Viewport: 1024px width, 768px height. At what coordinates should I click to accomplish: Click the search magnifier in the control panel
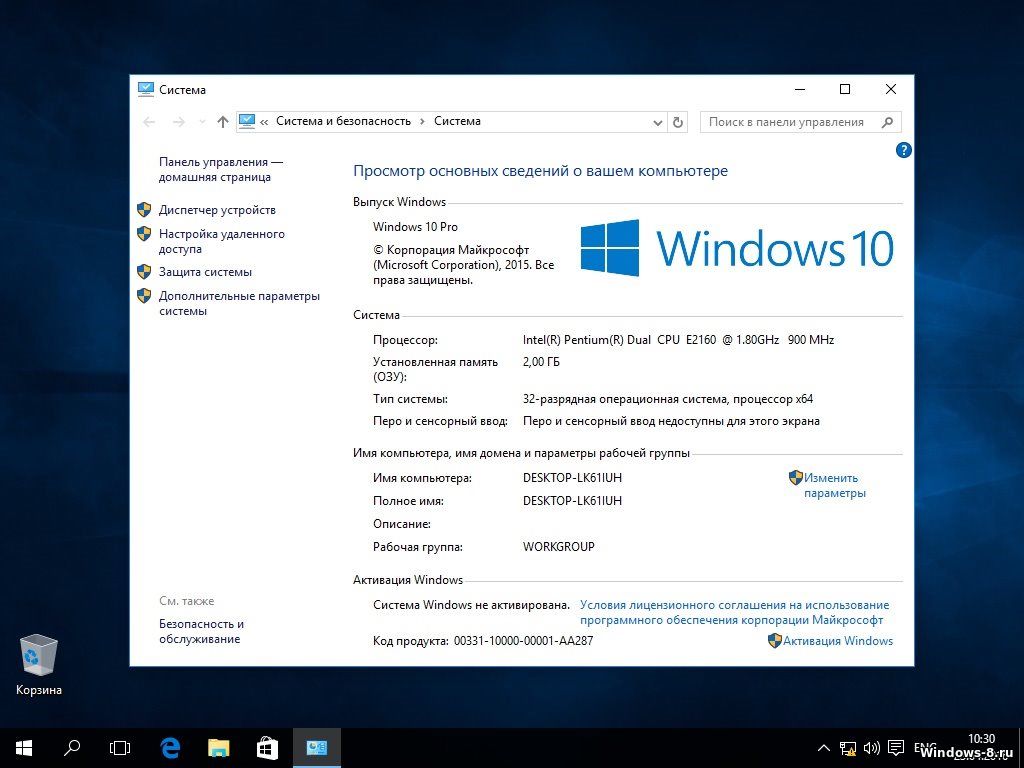click(887, 122)
